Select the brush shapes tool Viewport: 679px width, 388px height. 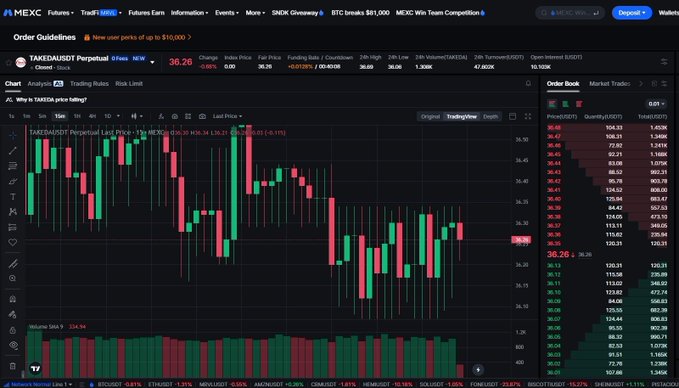pos(13,181)
